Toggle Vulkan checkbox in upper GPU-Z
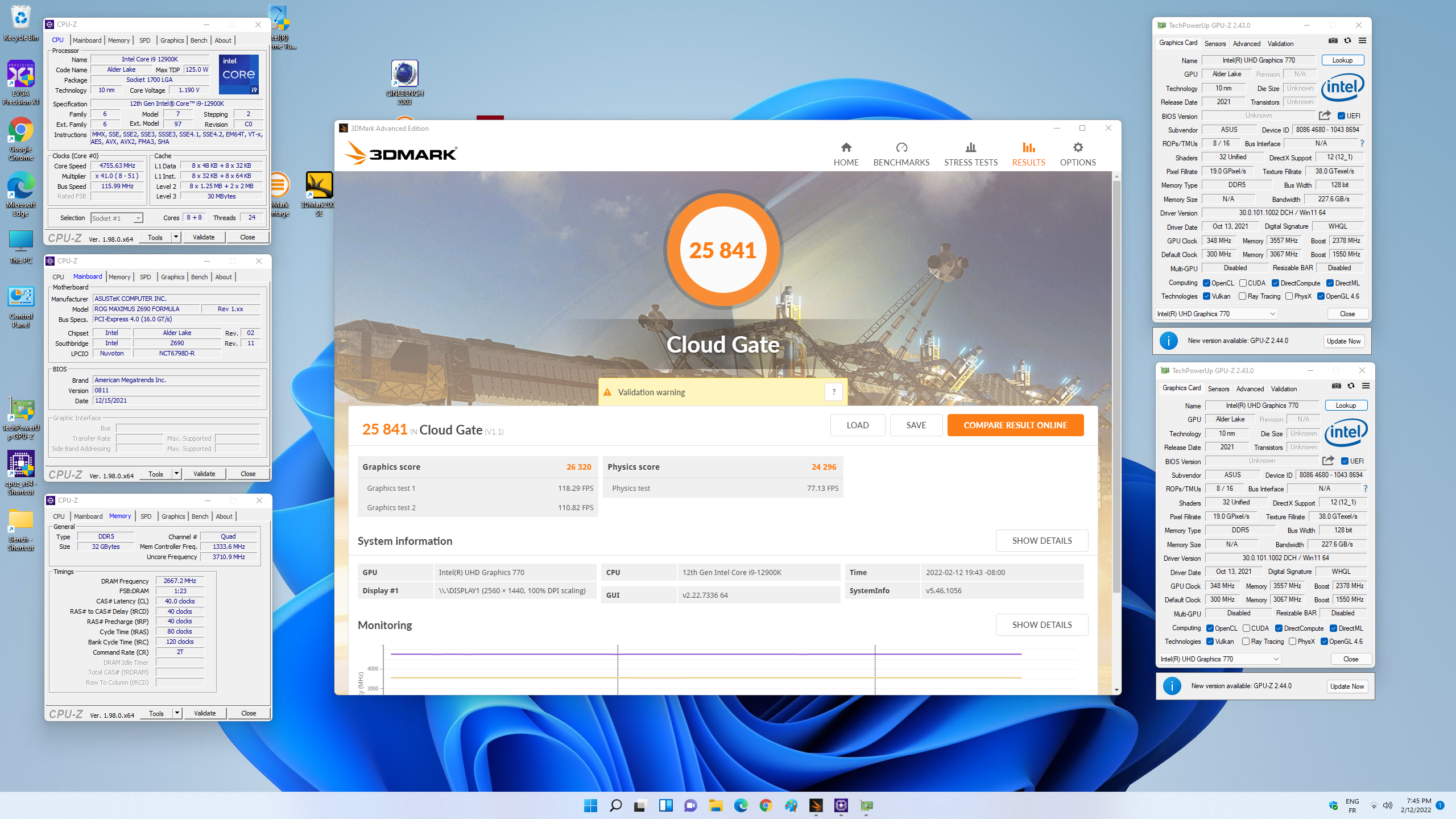Viewport: 1456px width, 819px height. (x=1206, y=296)
